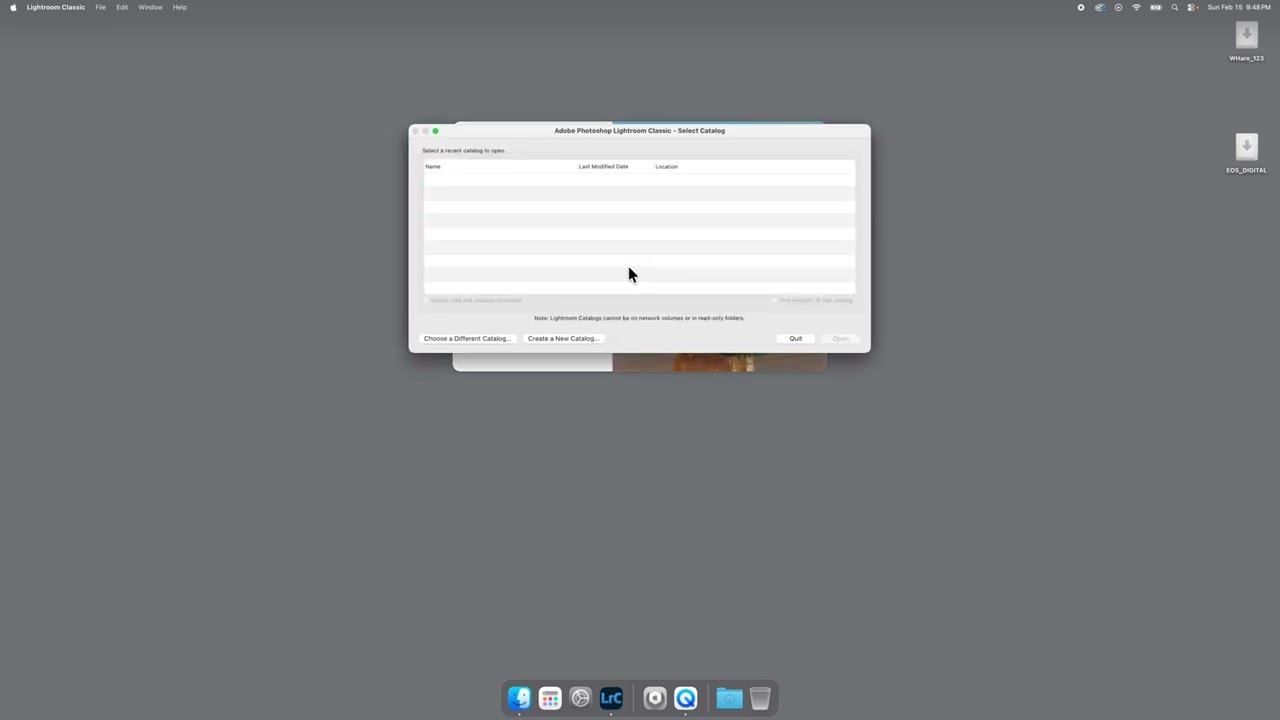Viewport: 1280px width, 720px height.
Task: Select the EOS_DIGITAL drive on the desktop
Action: [x=1246, y=154]
